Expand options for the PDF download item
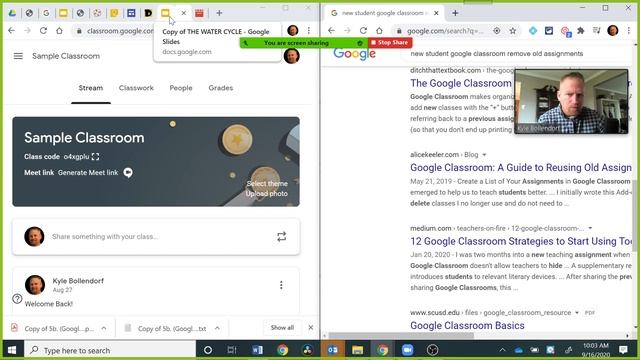Image resolution: width=640 pixels, height=360 pixels. [104, 328]
